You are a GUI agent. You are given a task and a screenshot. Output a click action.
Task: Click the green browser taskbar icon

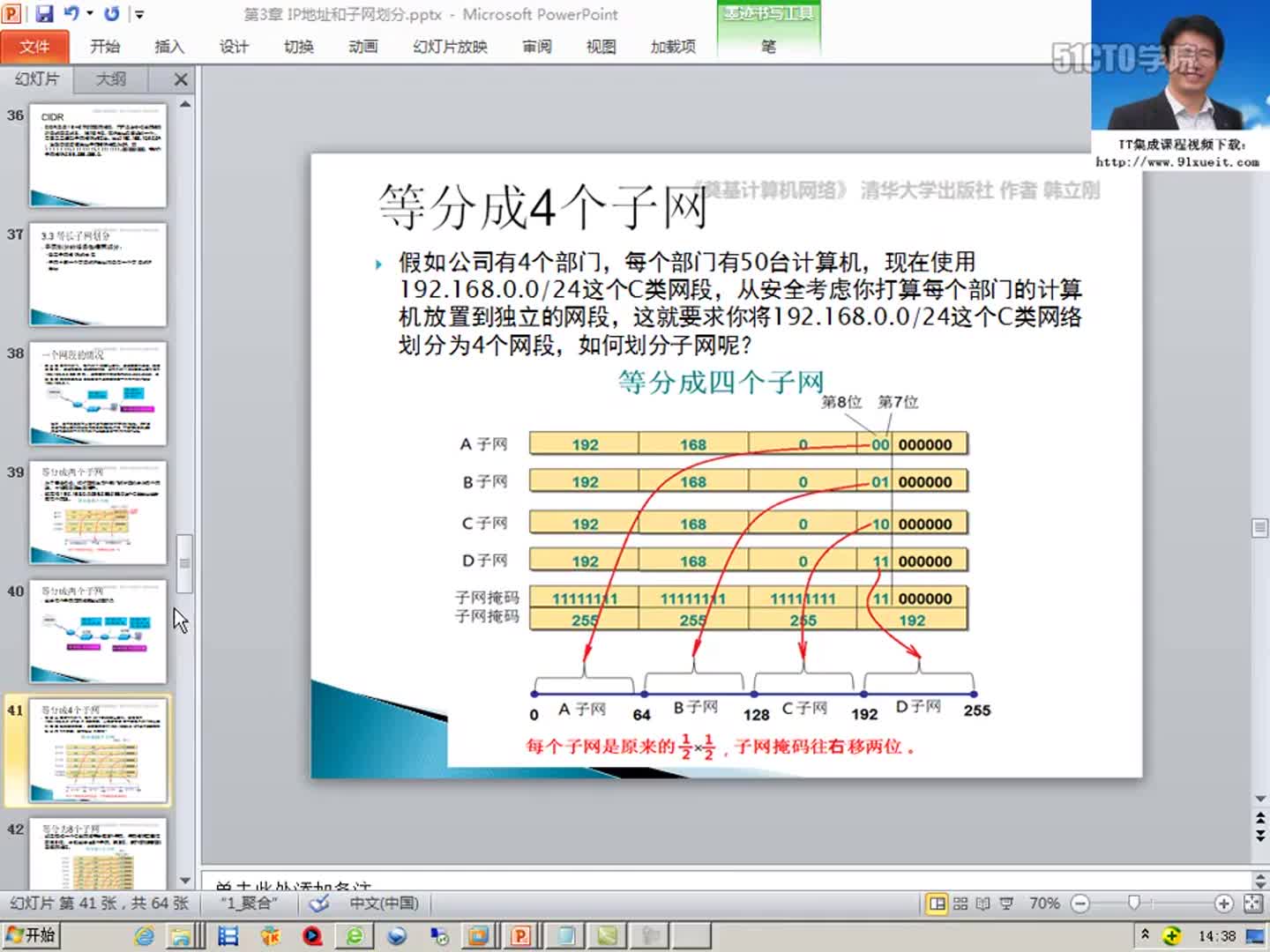coord(355,936)
